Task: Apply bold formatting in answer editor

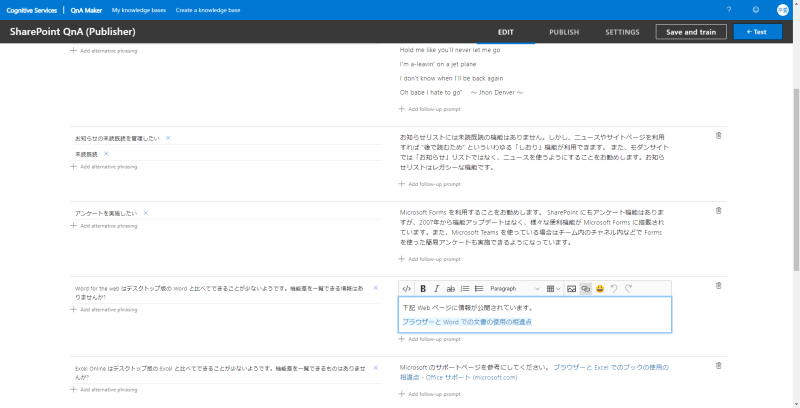Action: 423,289
